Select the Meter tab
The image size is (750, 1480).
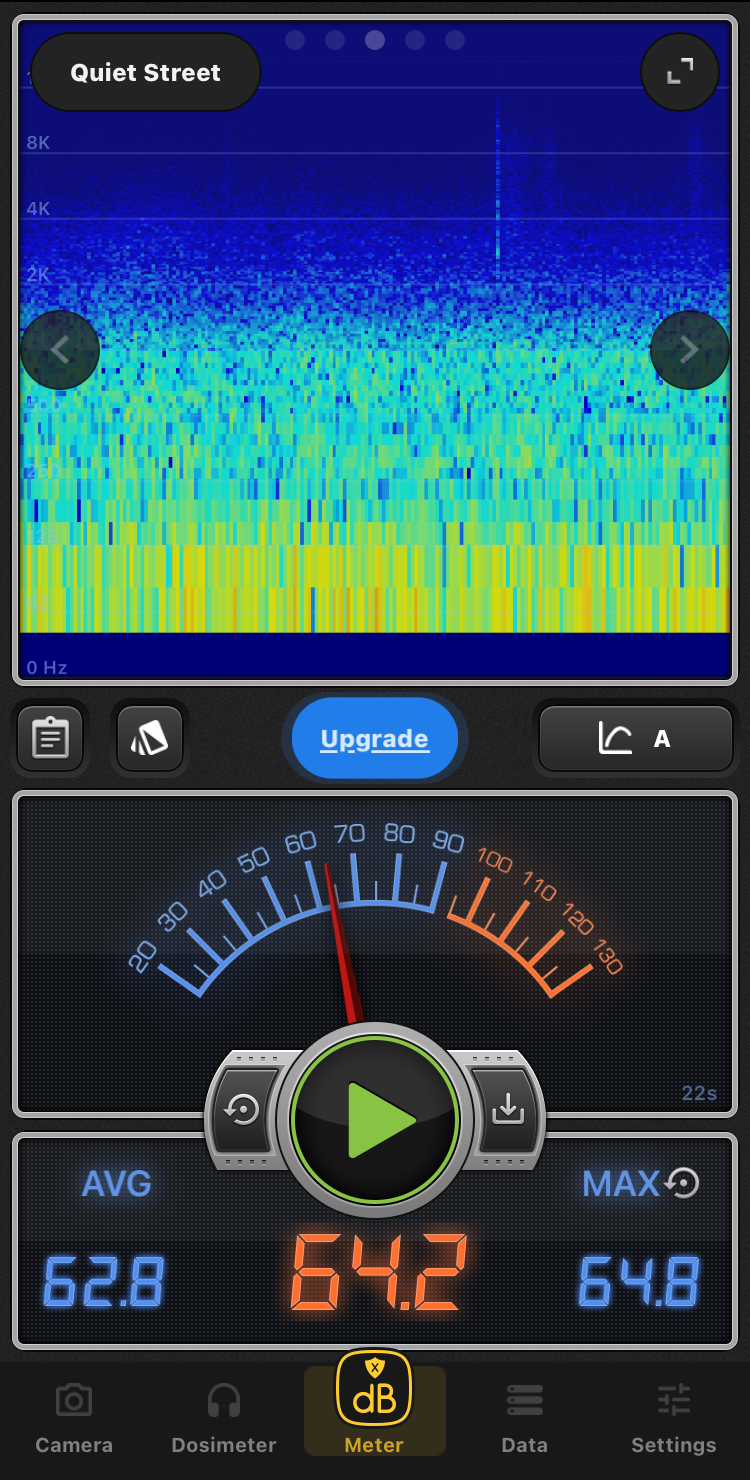(374, 1408)
